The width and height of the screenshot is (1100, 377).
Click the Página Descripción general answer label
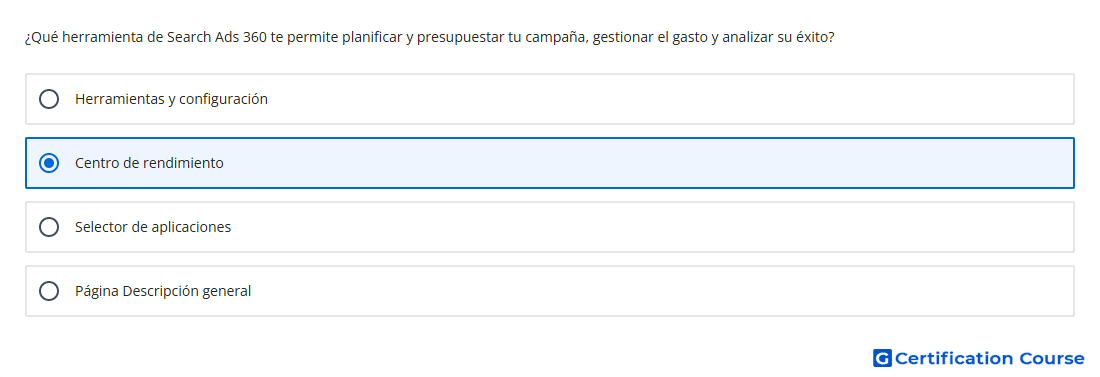163,291
